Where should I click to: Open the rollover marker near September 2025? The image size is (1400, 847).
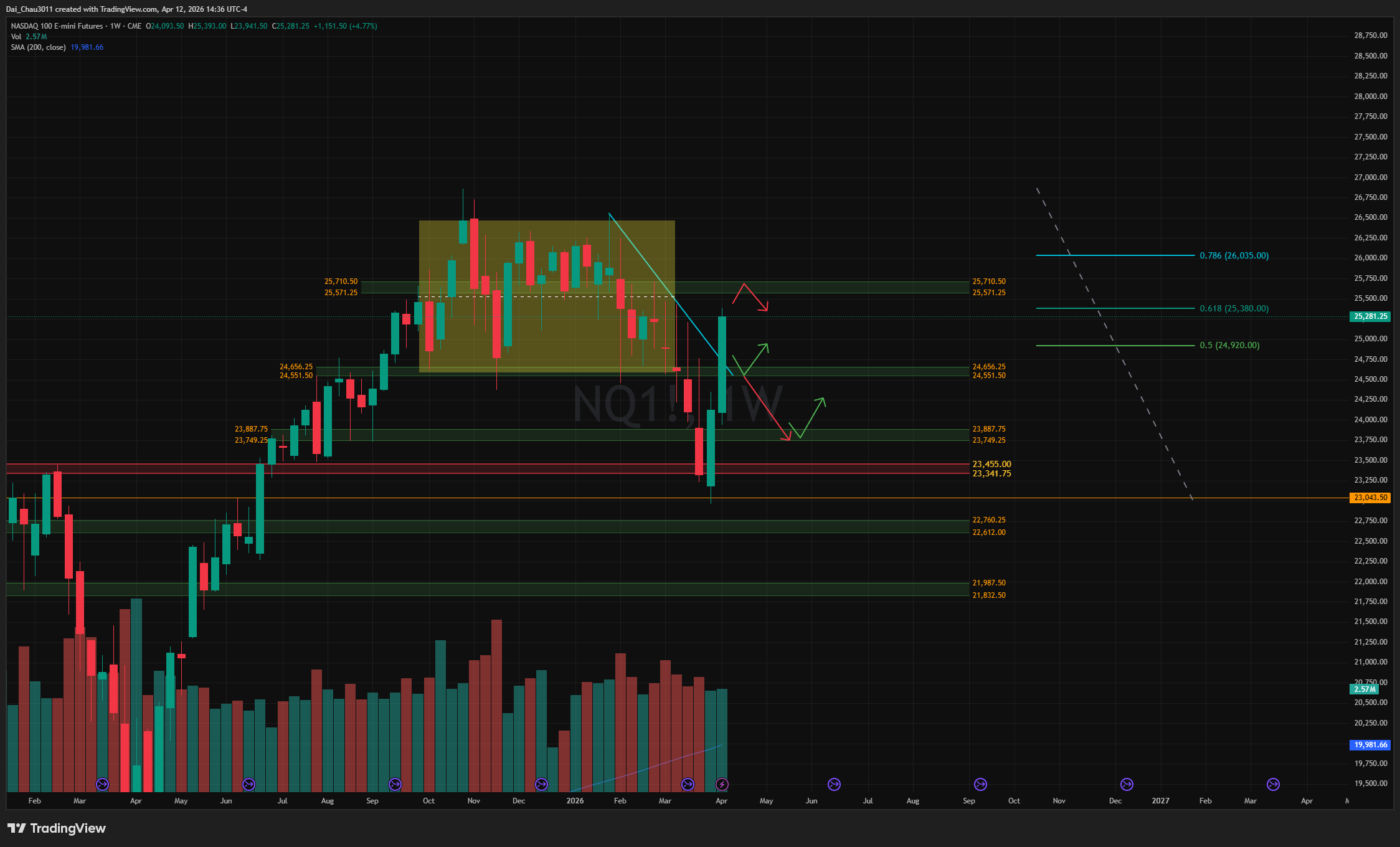395,784
